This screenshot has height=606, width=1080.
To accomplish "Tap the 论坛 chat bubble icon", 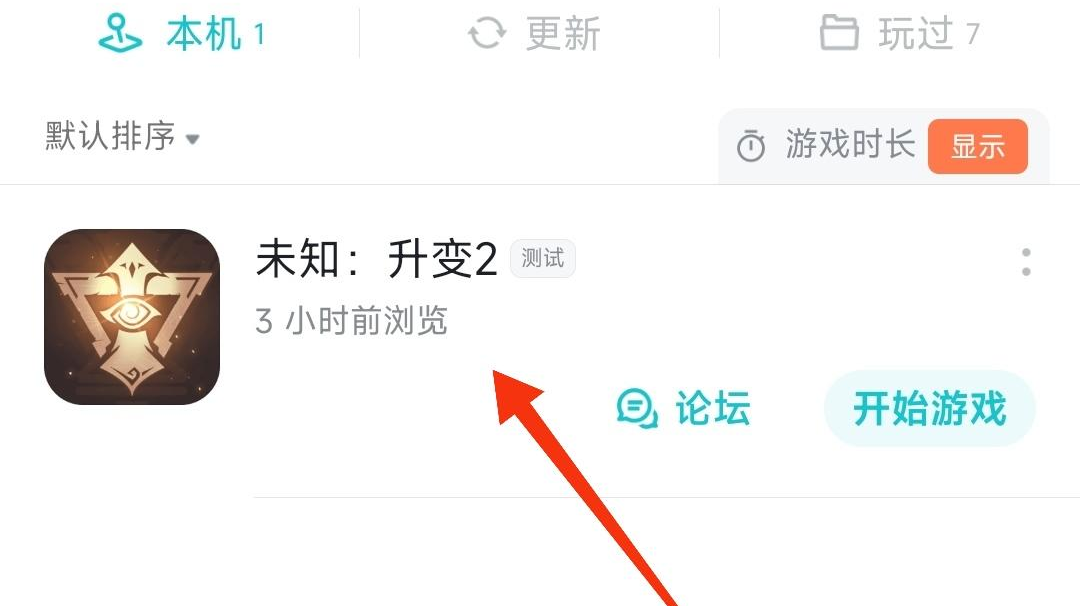I will pyautogui.click(x=636, y=408).
